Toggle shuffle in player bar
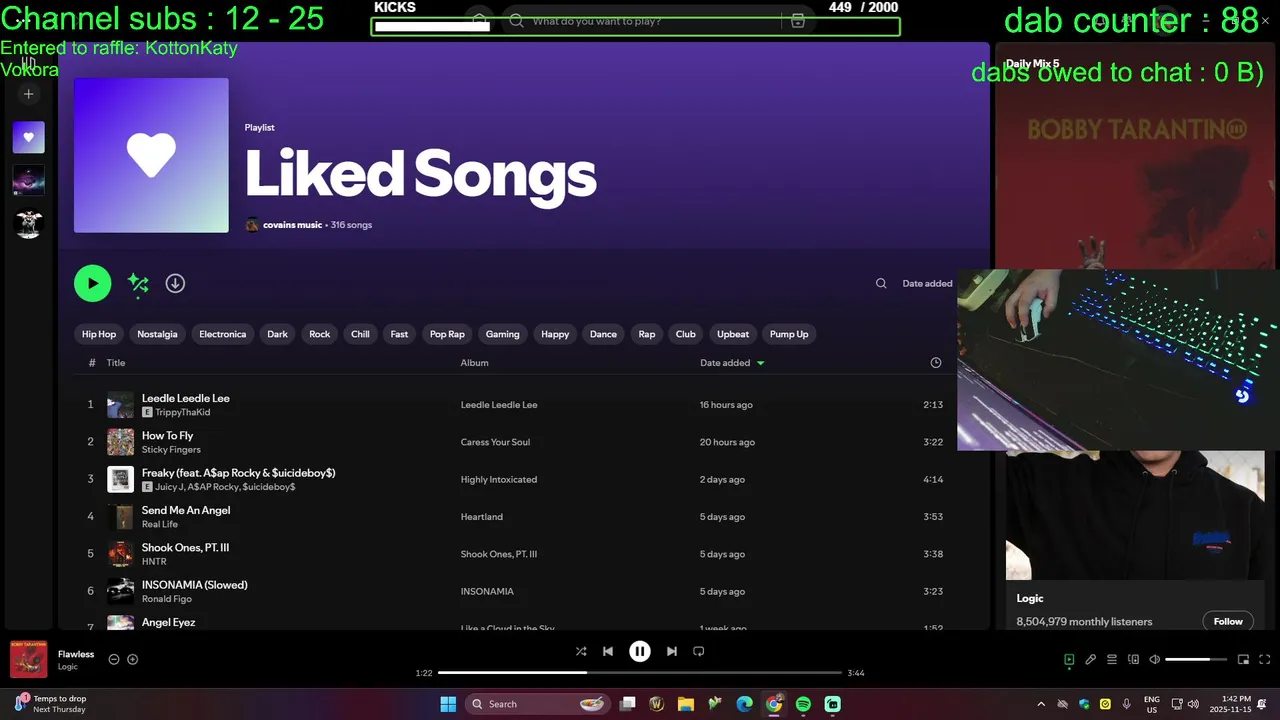Viewport: 1280px width, 720px height. point(581,651)
